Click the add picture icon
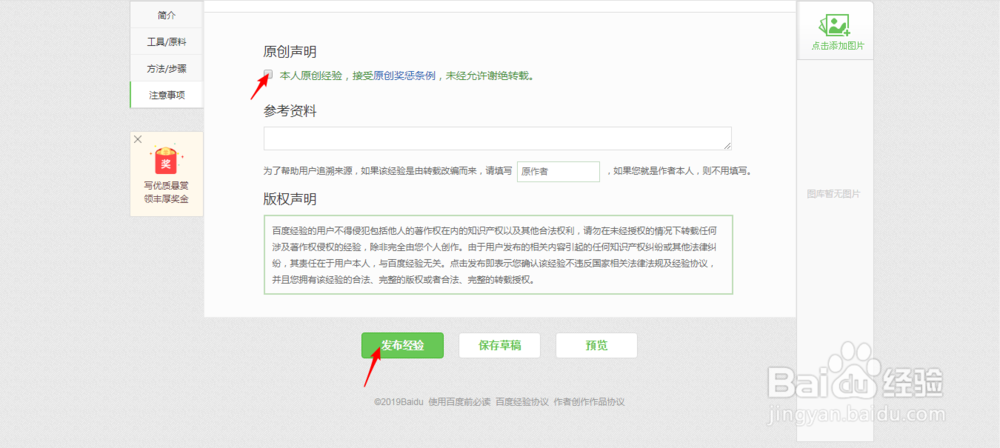1000x448 pixels. [x=834, y=24]
